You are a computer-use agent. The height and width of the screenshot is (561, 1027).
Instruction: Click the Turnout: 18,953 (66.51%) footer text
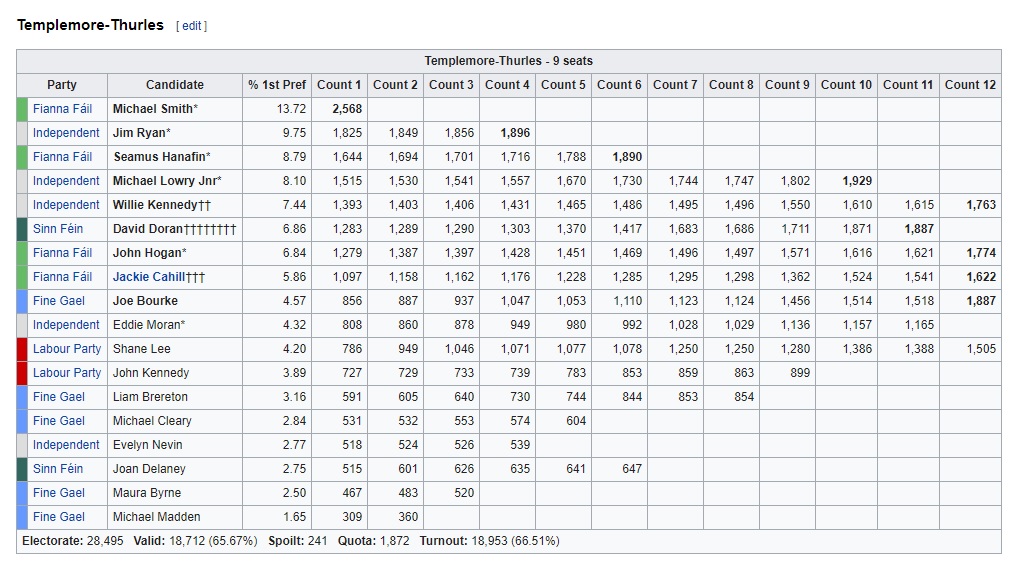point(489,541)
